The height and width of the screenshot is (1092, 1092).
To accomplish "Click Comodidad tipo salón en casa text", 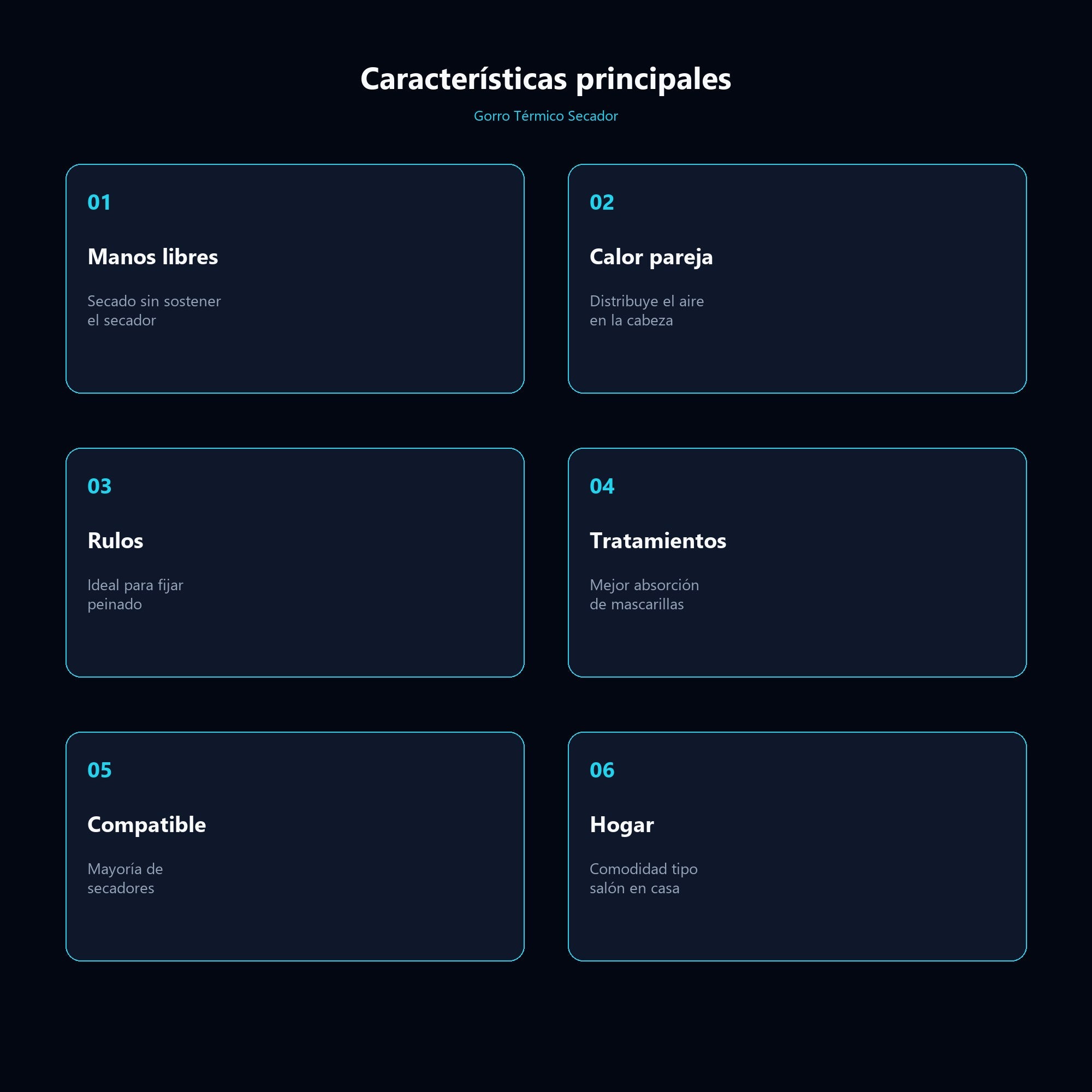I will pyautogui.click(x=643, y=878).
